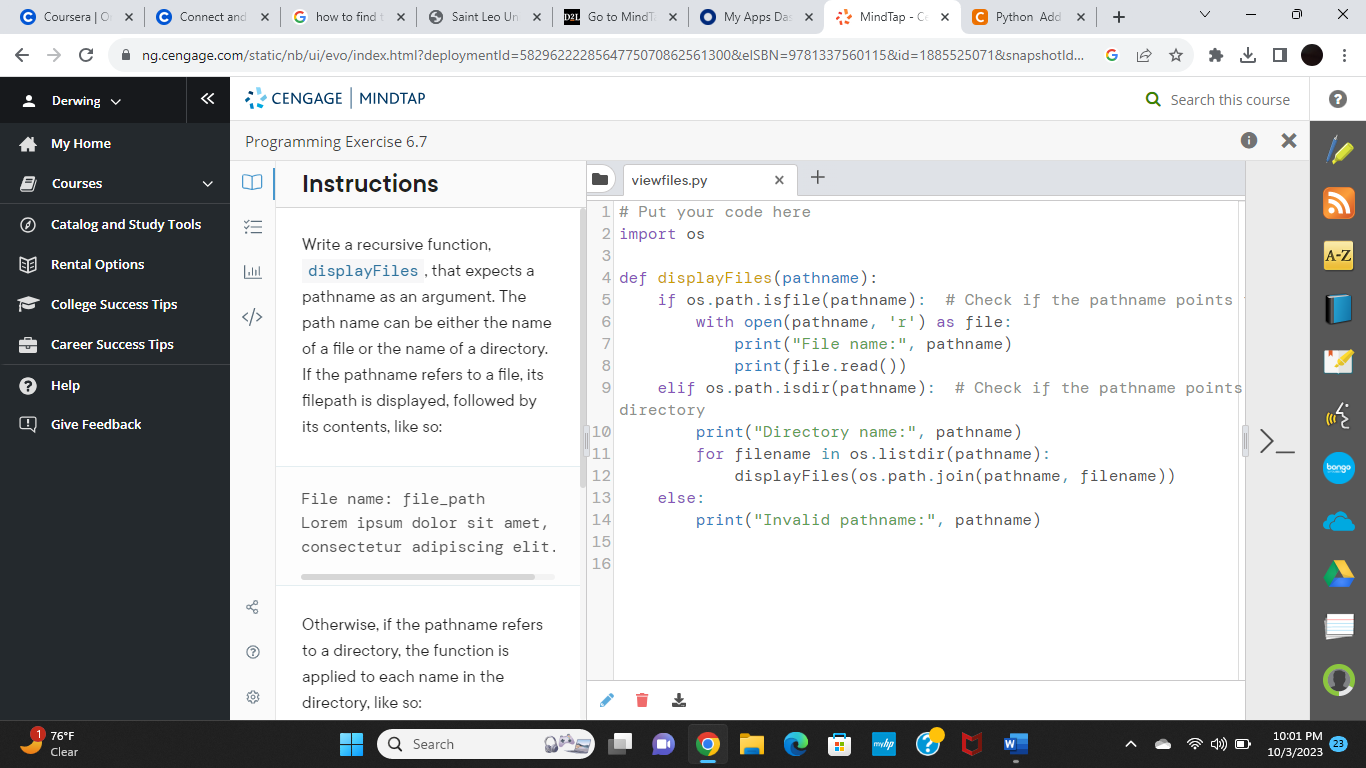The height and width of the screenshot is (768, 1366).
Task: Click Search this course
Action: [x=1228, y=99]
